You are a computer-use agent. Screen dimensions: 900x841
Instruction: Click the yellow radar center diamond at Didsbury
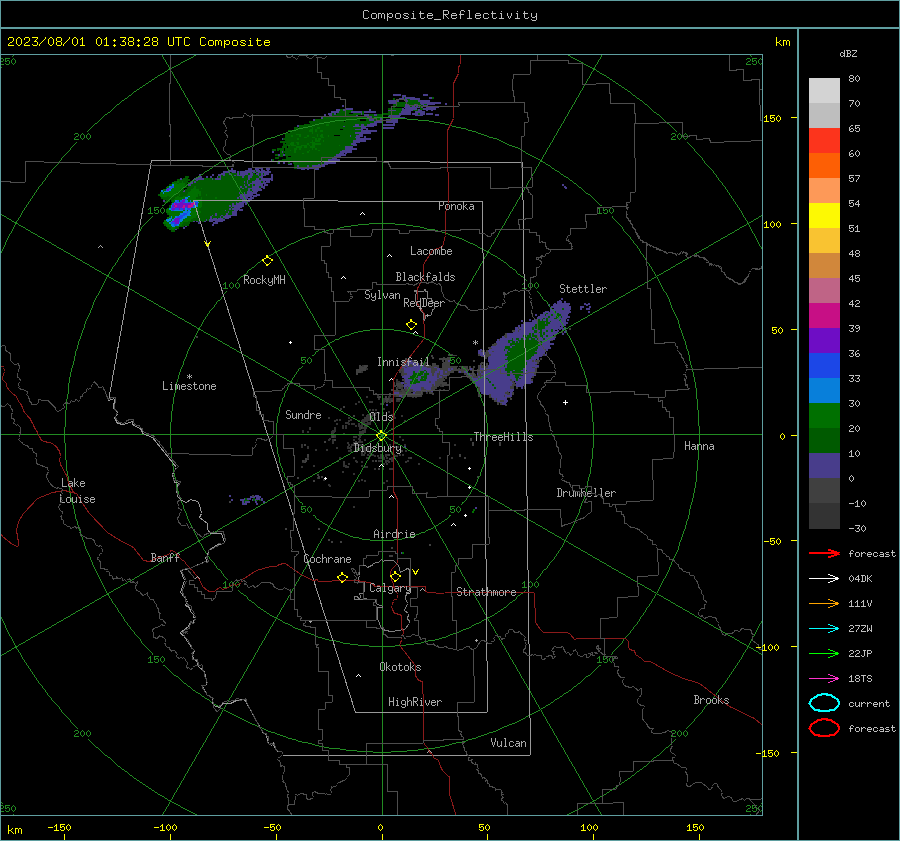click(x=381, y=436)
